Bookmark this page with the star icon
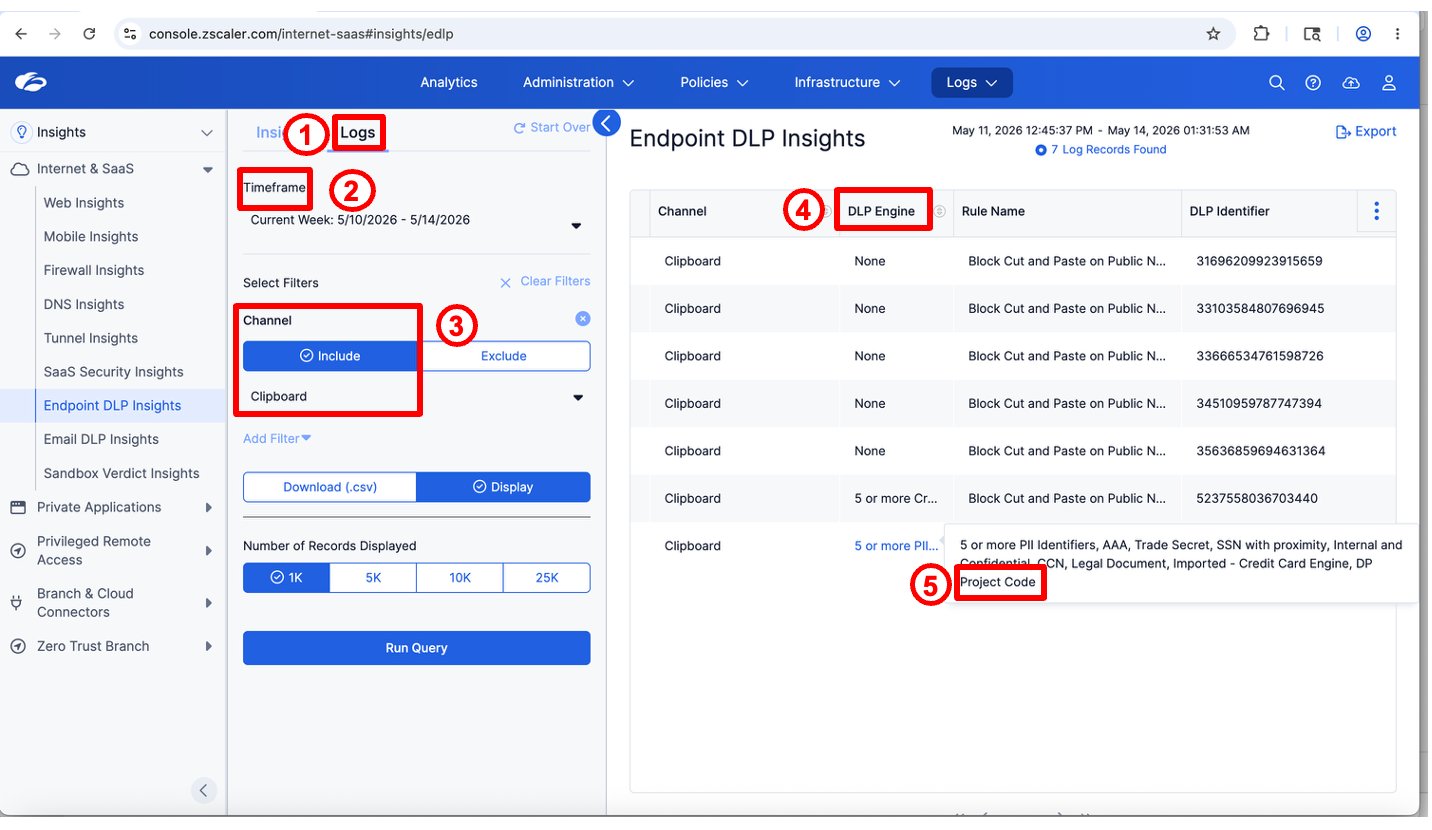 (x=1213, y=33)
